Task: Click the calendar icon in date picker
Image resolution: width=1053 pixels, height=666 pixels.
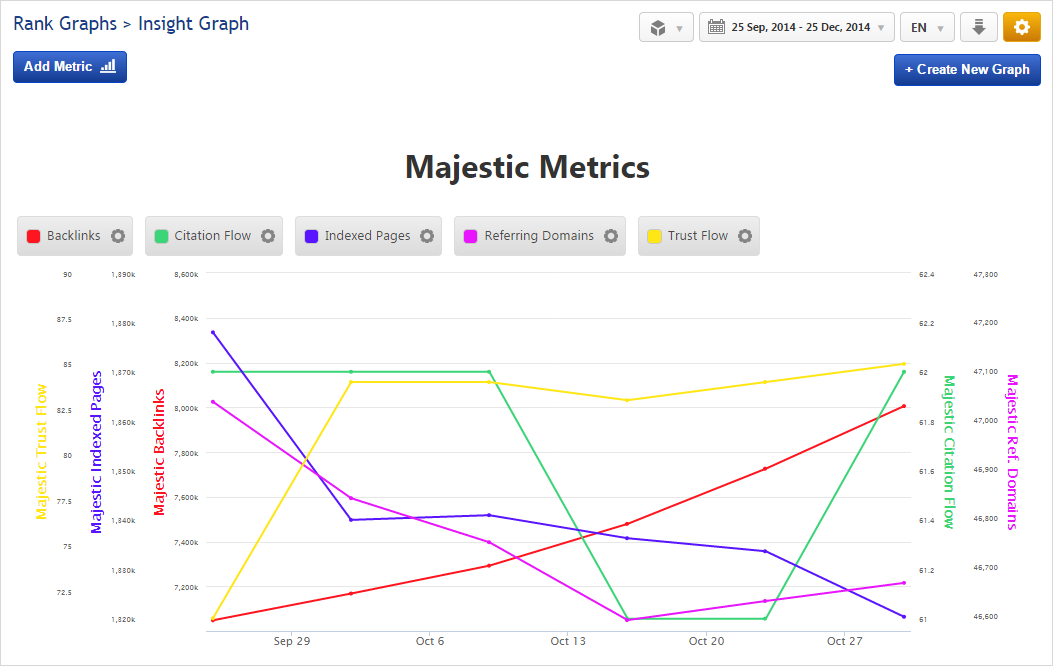Action: [716, 27]
